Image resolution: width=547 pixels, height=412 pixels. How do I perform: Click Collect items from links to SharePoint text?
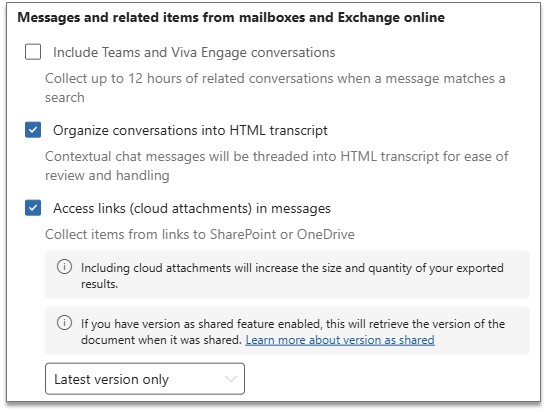point(200,234)
